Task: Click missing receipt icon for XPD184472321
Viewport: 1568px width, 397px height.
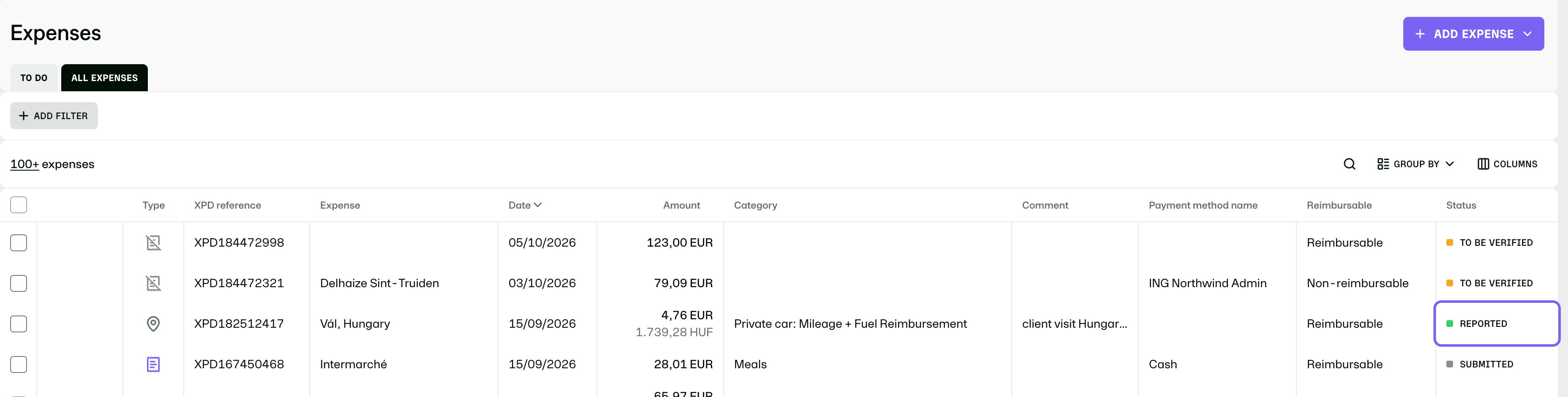Action: coord(153,283)
